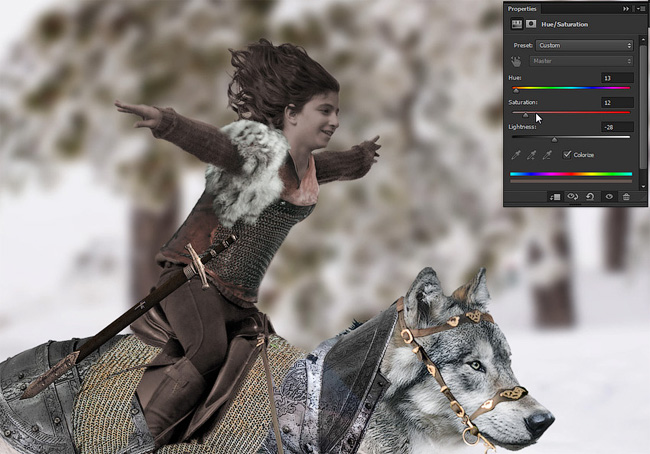Click the Hue/Saturation title text
This screenshot has height=454, width=650.
click(565, 24)
